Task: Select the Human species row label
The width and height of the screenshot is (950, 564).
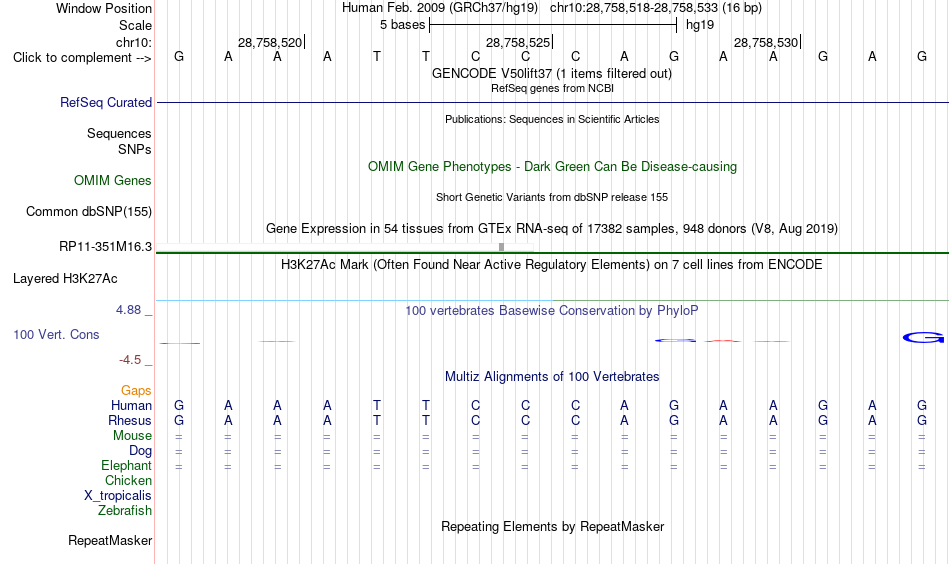Action: 131,405
